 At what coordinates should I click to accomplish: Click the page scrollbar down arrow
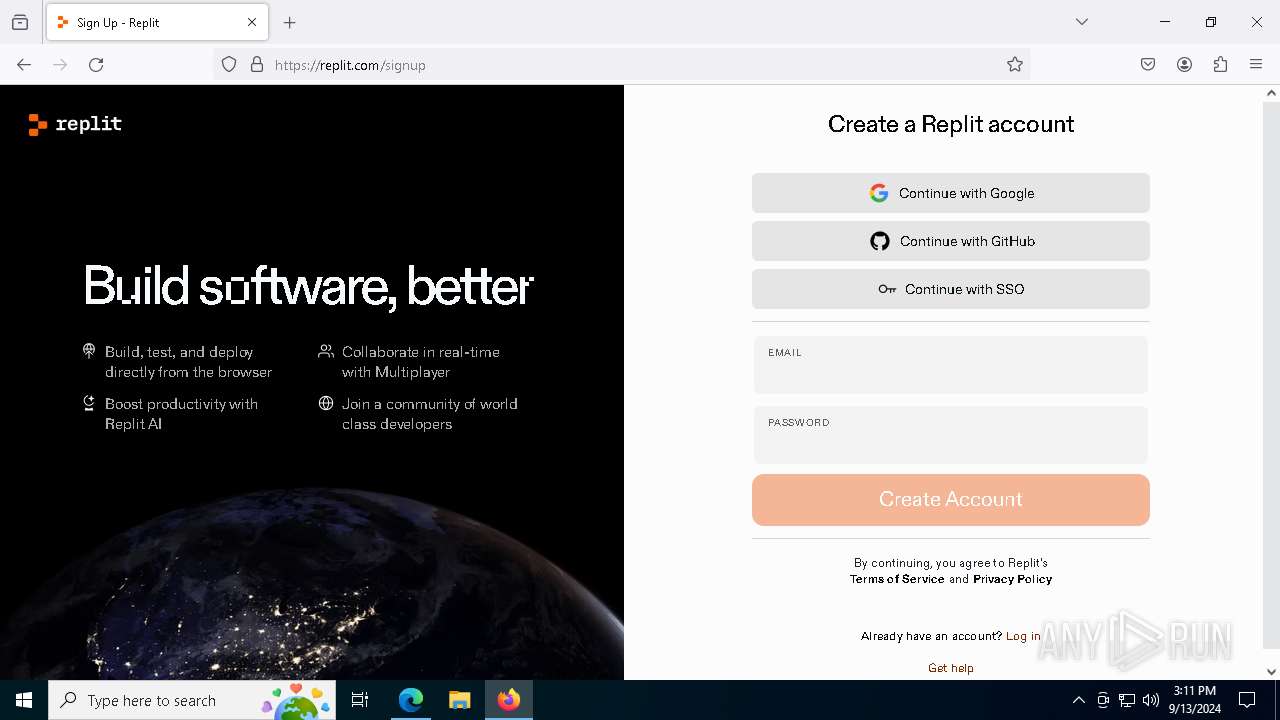click(x=1271, y=672)
